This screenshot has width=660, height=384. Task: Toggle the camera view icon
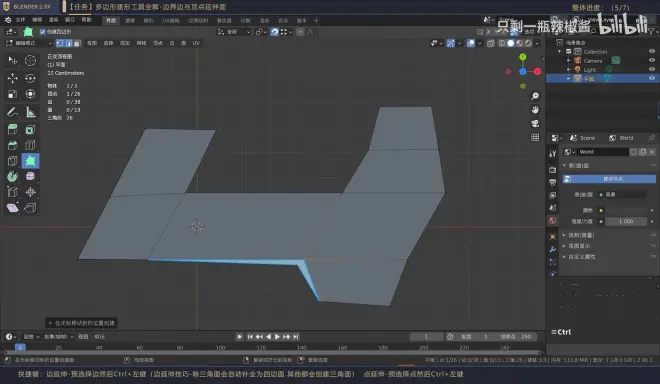[x=535, y=123]
